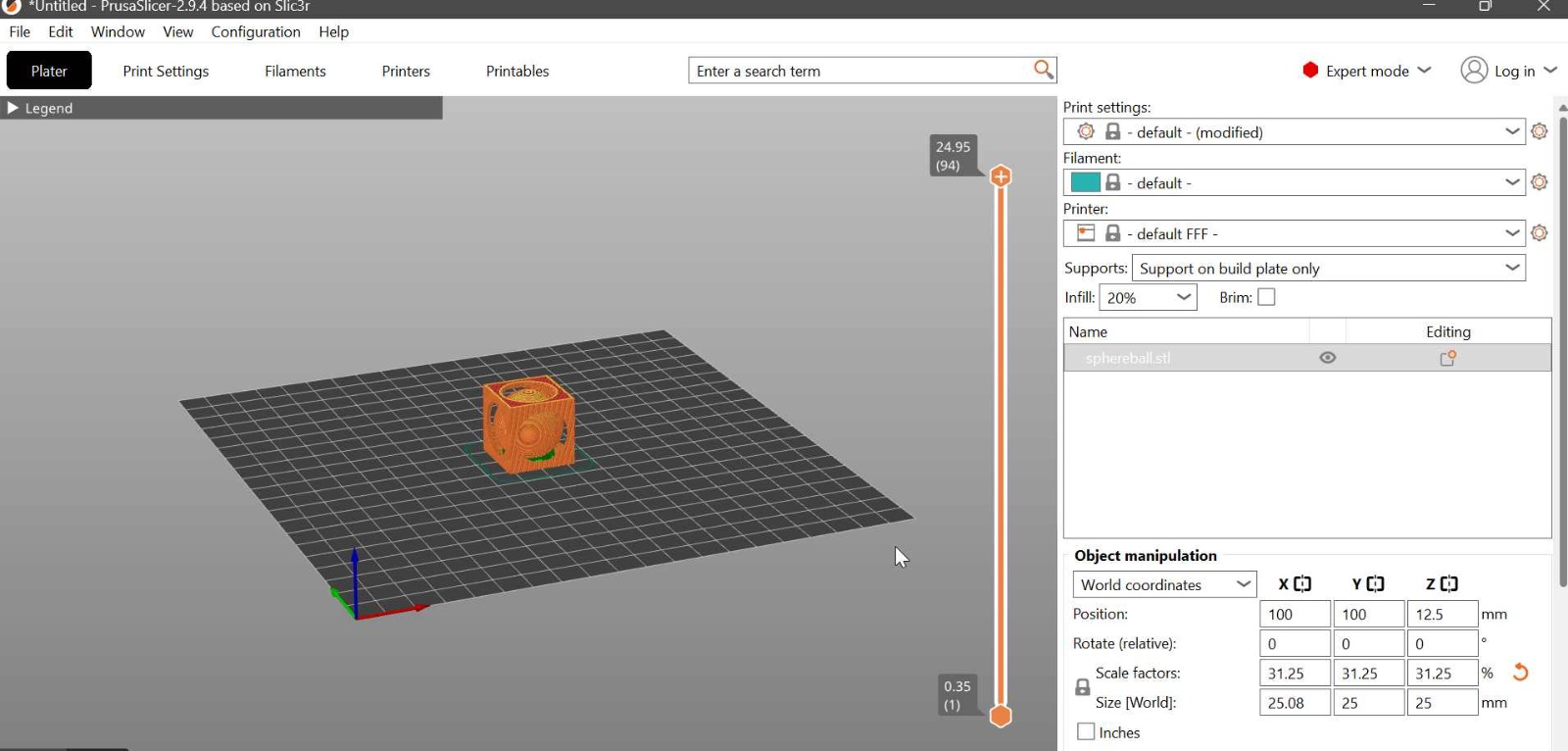This screenshot has height=751, width=1568.
Task: Open the cog icon beside Print settings preset
Action: click(1540, 131)
